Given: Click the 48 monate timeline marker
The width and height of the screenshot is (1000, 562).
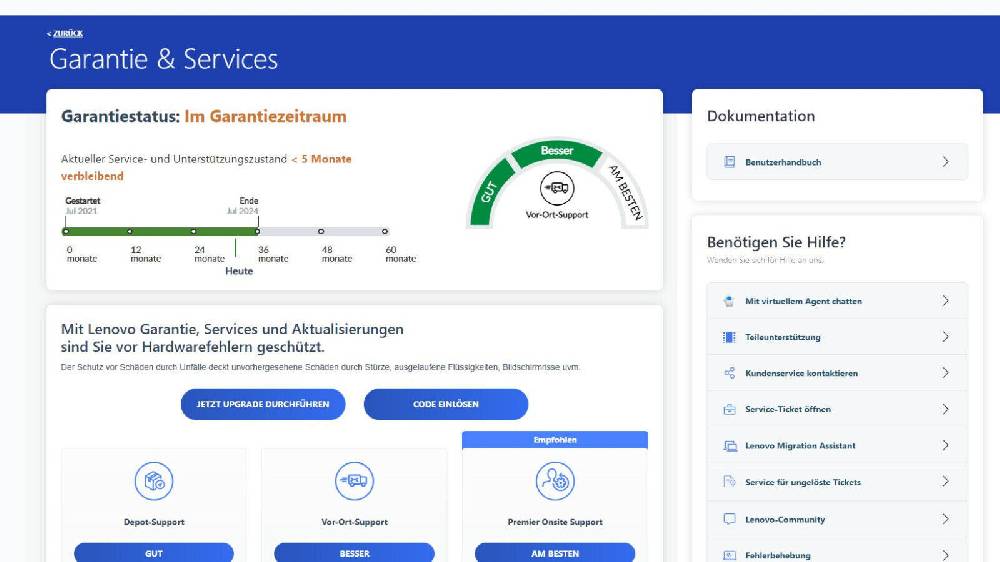Looking at the screenshot, I should pyautogui.click(x=321, y=232).
